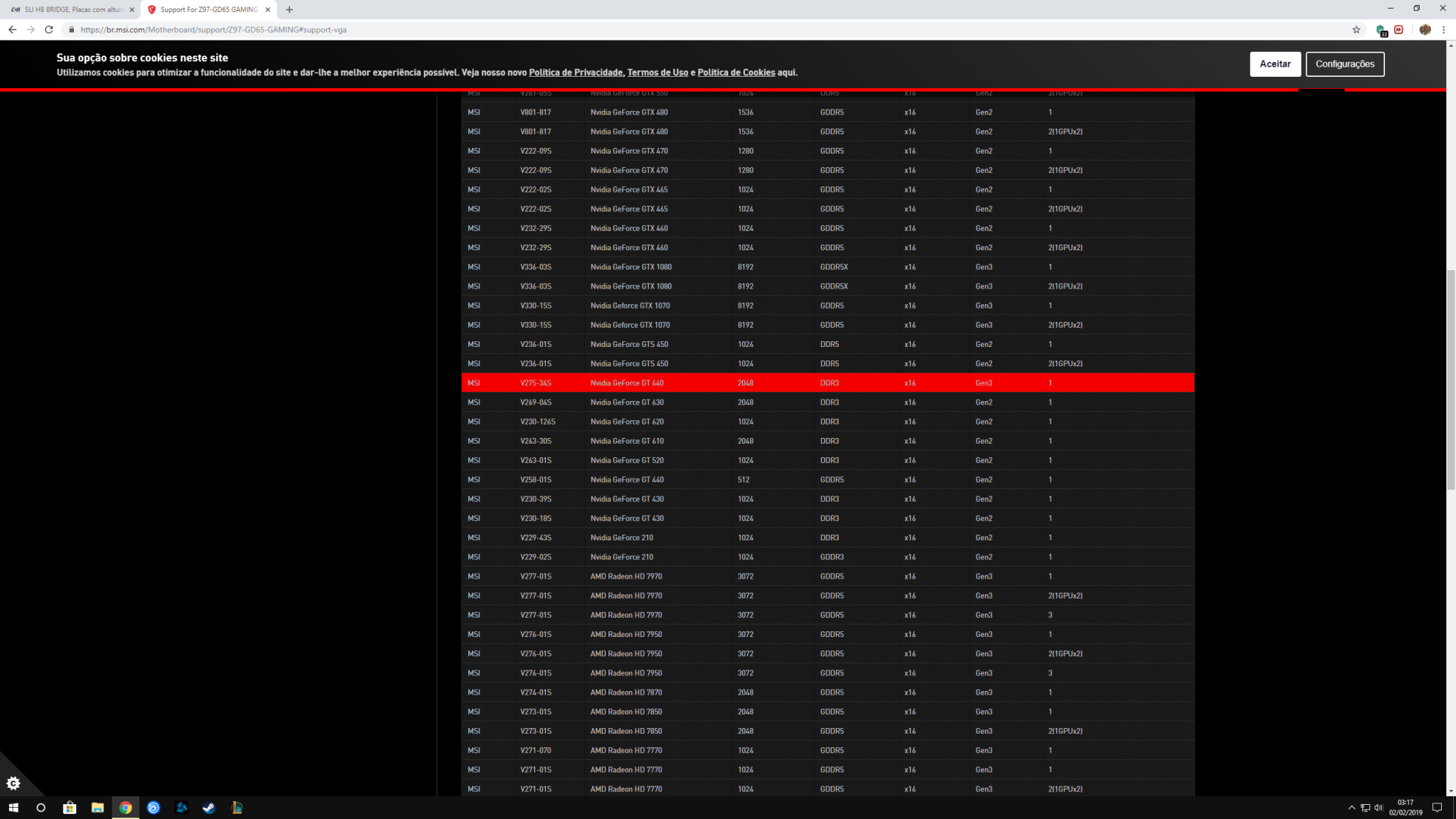Viewport: 1456px width, 819px height.
Task: Open Microsoft Store from taskbar
Action: pyautogui.click(x=70, y=808)
